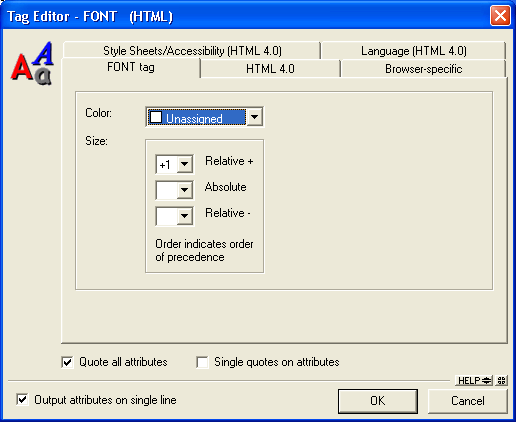
Task: Switch to the HTML 4.0 tab
Action: point(270,69)
